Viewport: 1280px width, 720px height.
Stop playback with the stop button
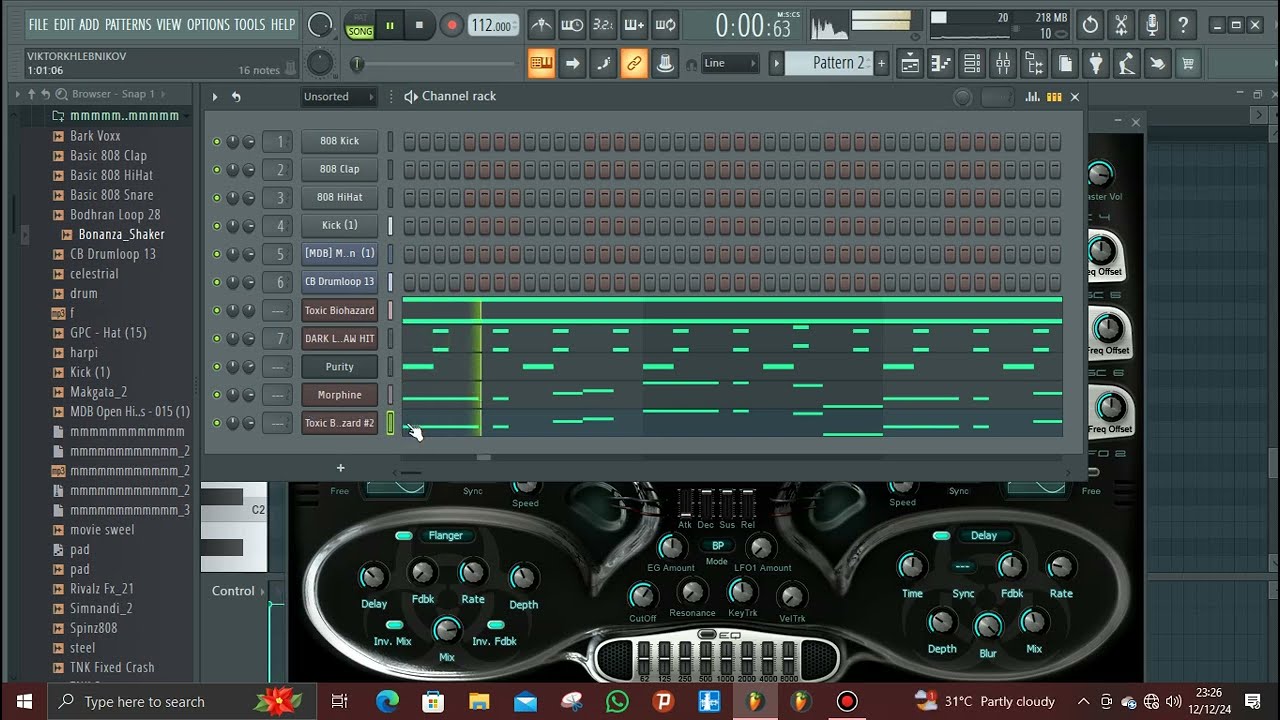pos(419,25)
